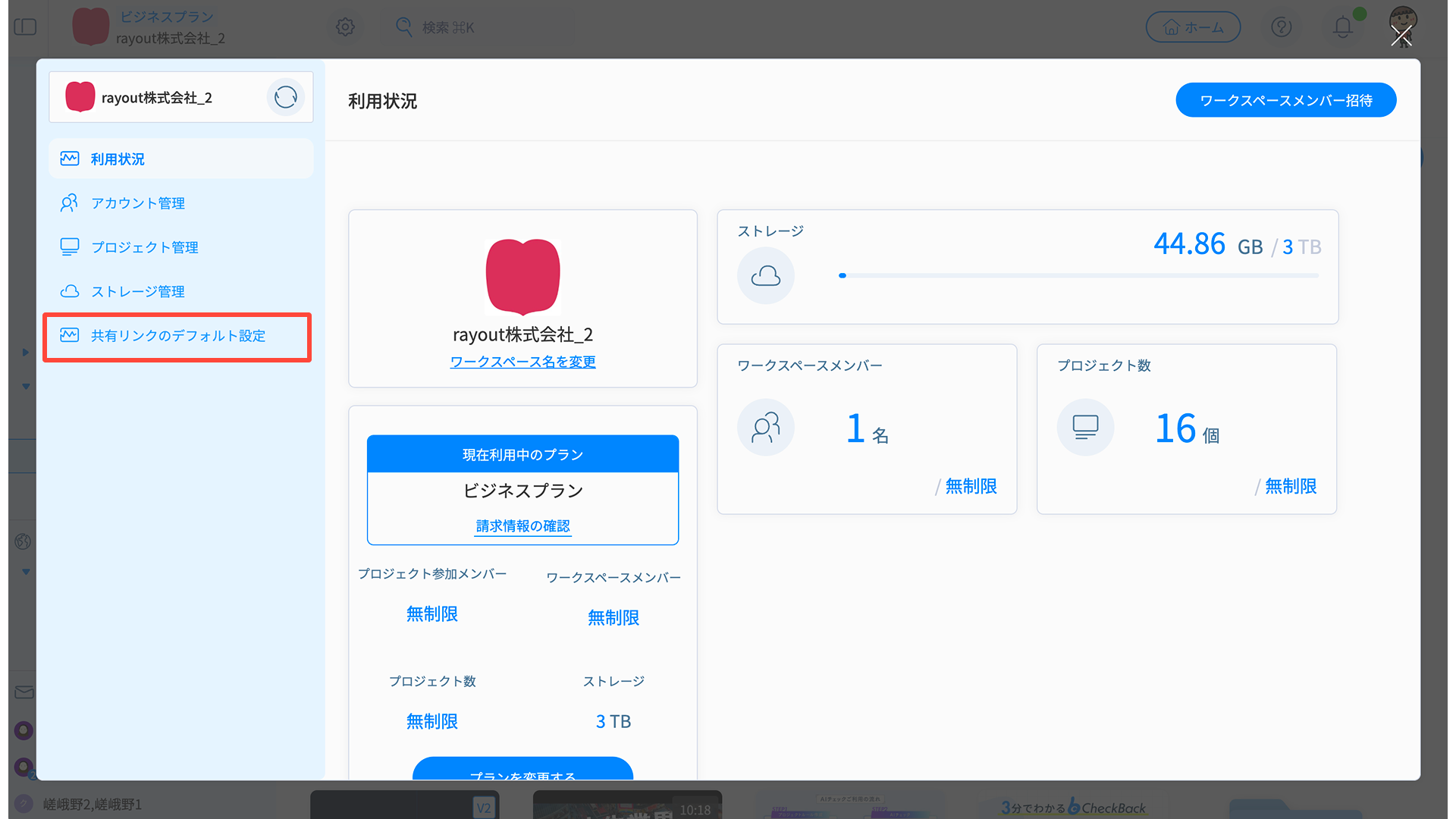The height and width of the screenshot is (819, 1456).
Task: Open the settings gear in top bar
Action: pos(345,27)
